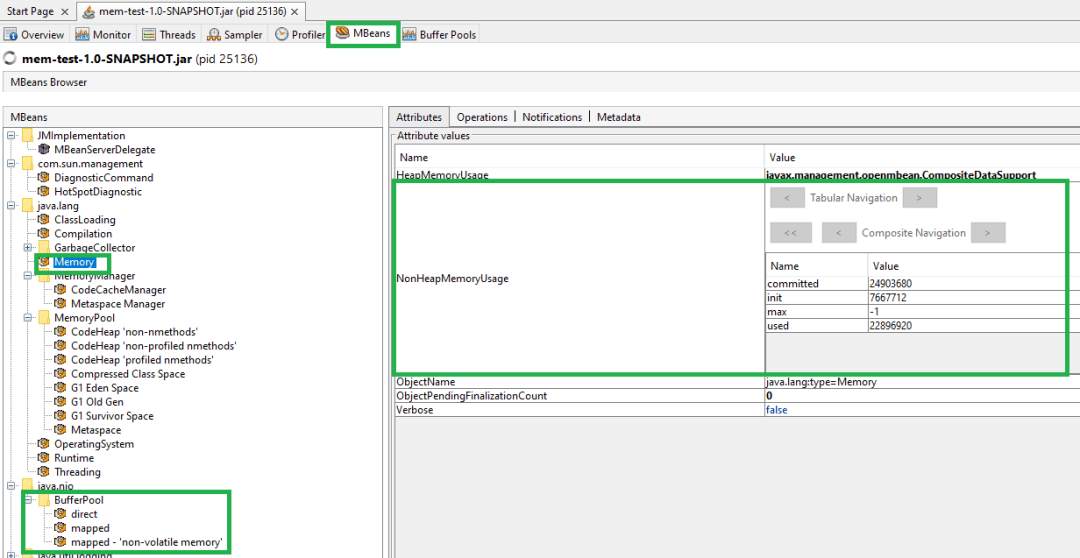Select the Attributes tab
The image size is (1080, 558).
[419, 117]
